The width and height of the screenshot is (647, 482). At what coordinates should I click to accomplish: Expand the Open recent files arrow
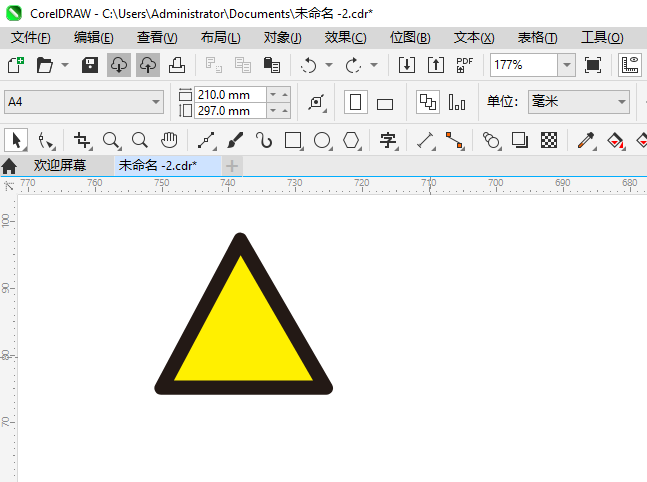[x=65, y=65]
